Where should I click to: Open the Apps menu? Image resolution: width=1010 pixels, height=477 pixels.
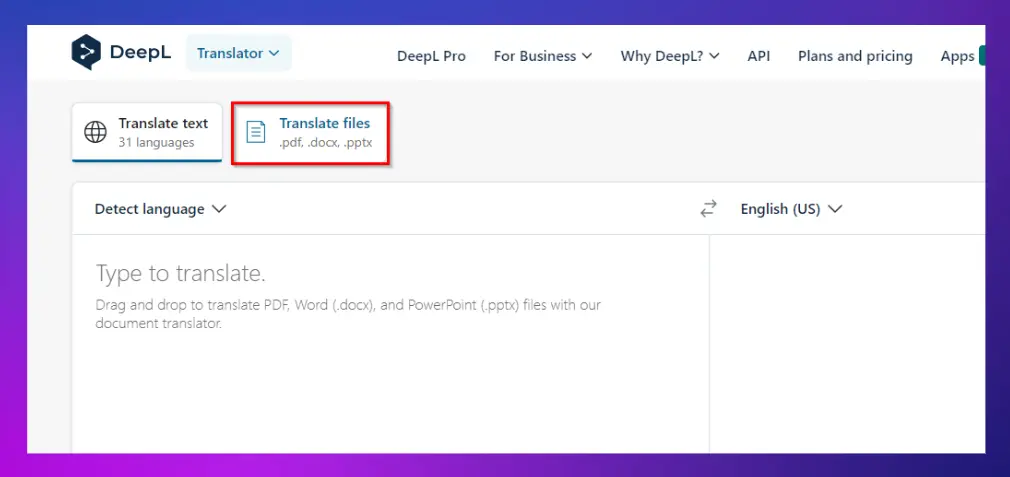pyautogui.click(x=957, y=56)
